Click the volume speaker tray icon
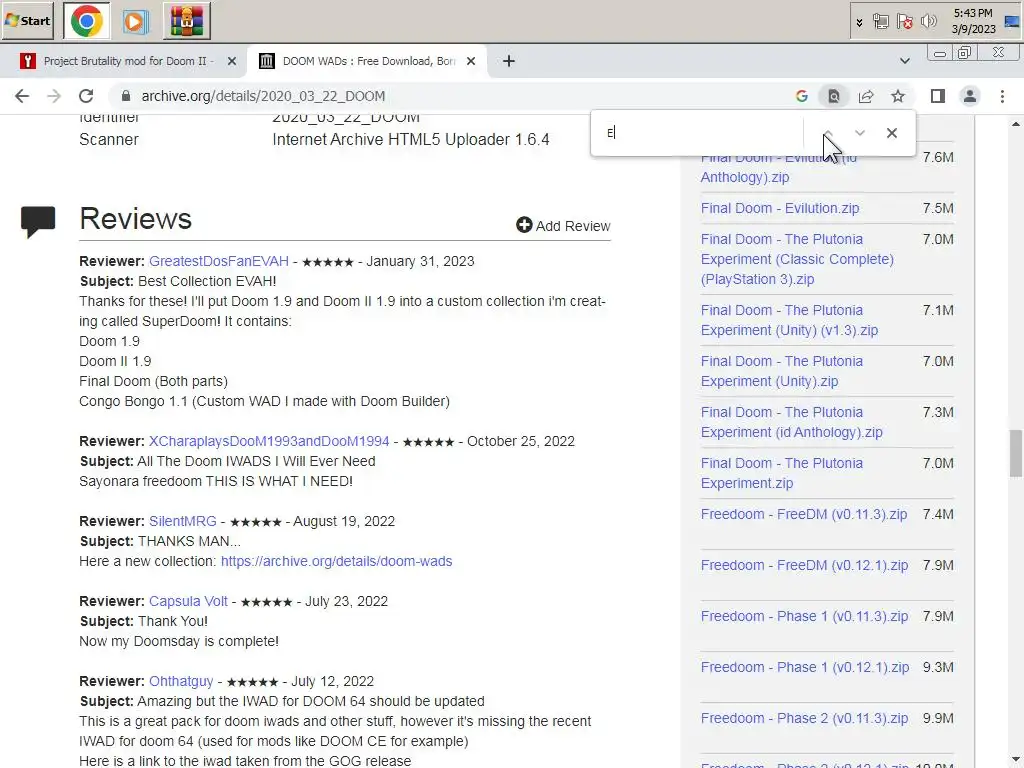The height and width of the screenshot is (768, 1024). [928, 22]
